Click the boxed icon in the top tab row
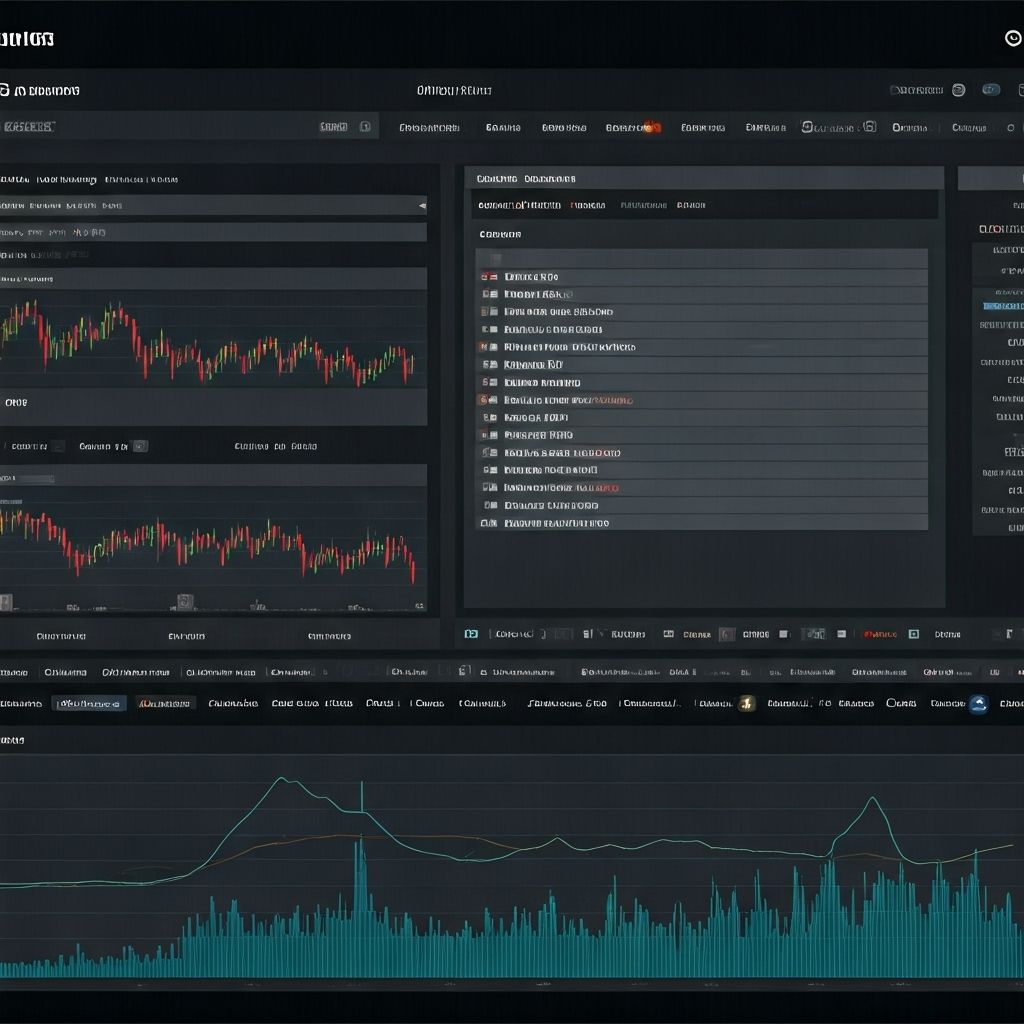Screen dimensions: 1024x1024 click(x=868, y=127)
